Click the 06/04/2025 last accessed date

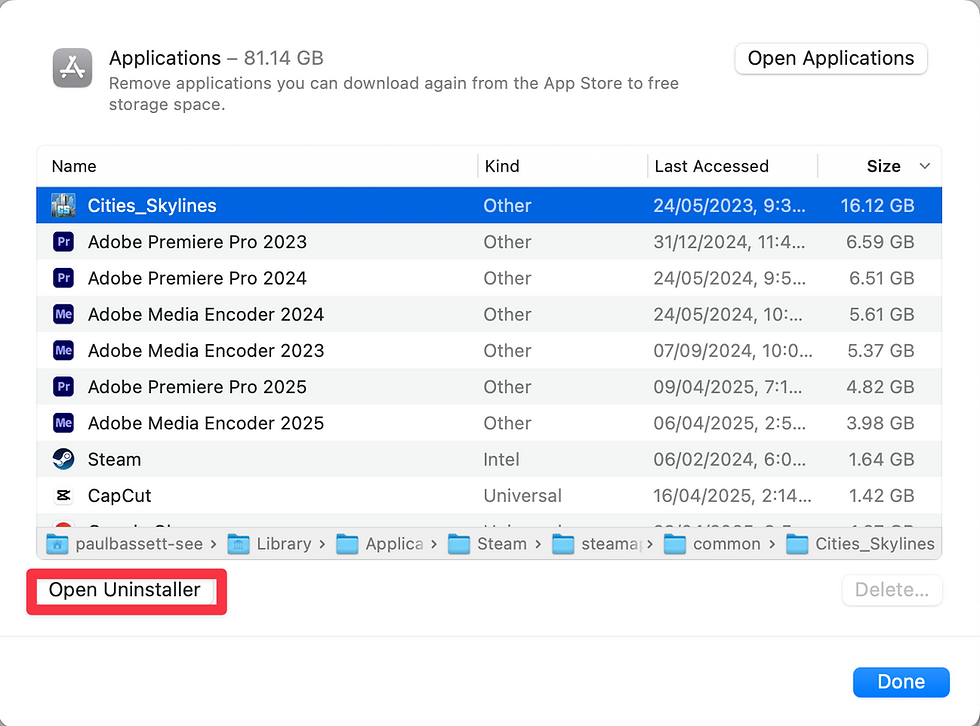click(730, 423)
